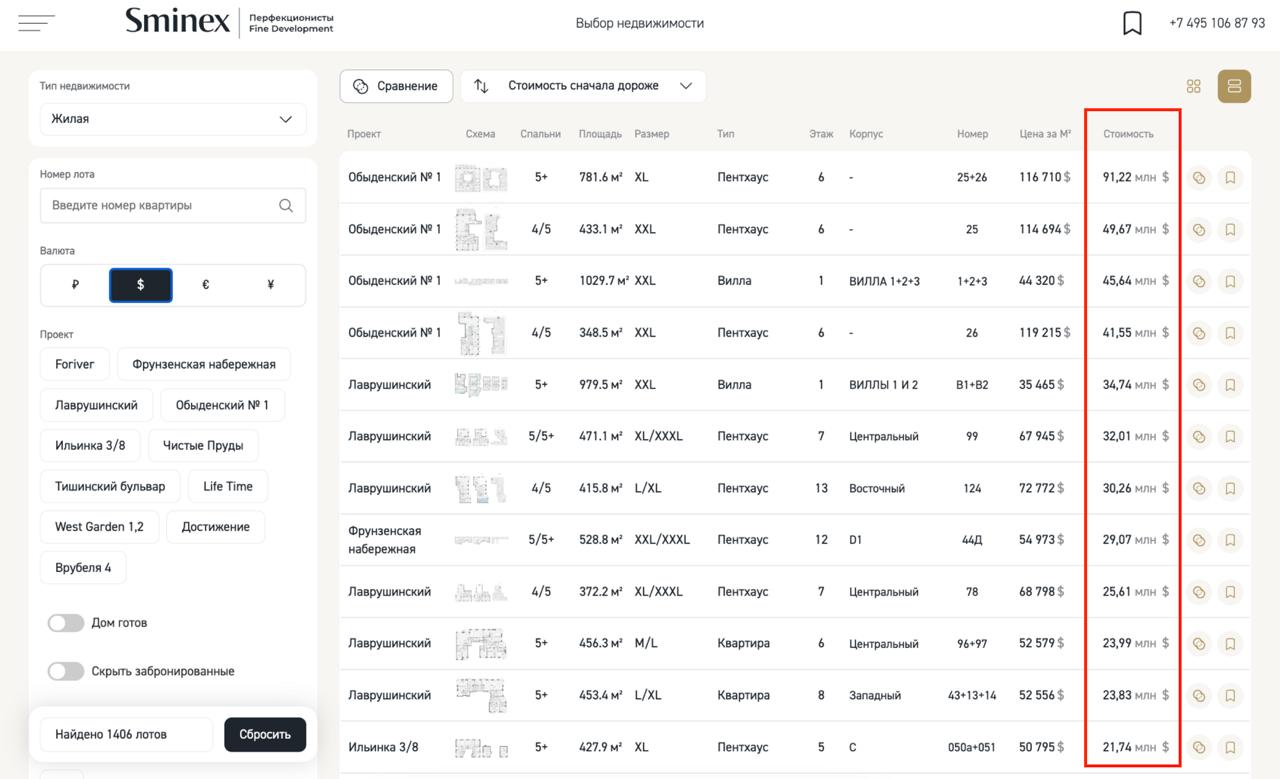Click search icon in lot number field
Viewport: 1280px width, 779px height.
(286, 206)
